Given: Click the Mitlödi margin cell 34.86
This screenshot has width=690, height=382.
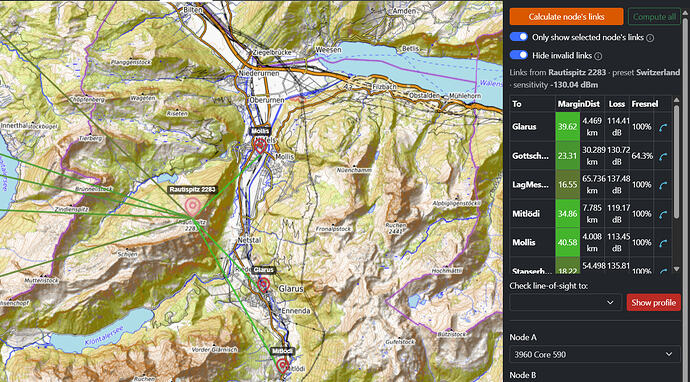Looking at the screenshot, I should point(568,214).
